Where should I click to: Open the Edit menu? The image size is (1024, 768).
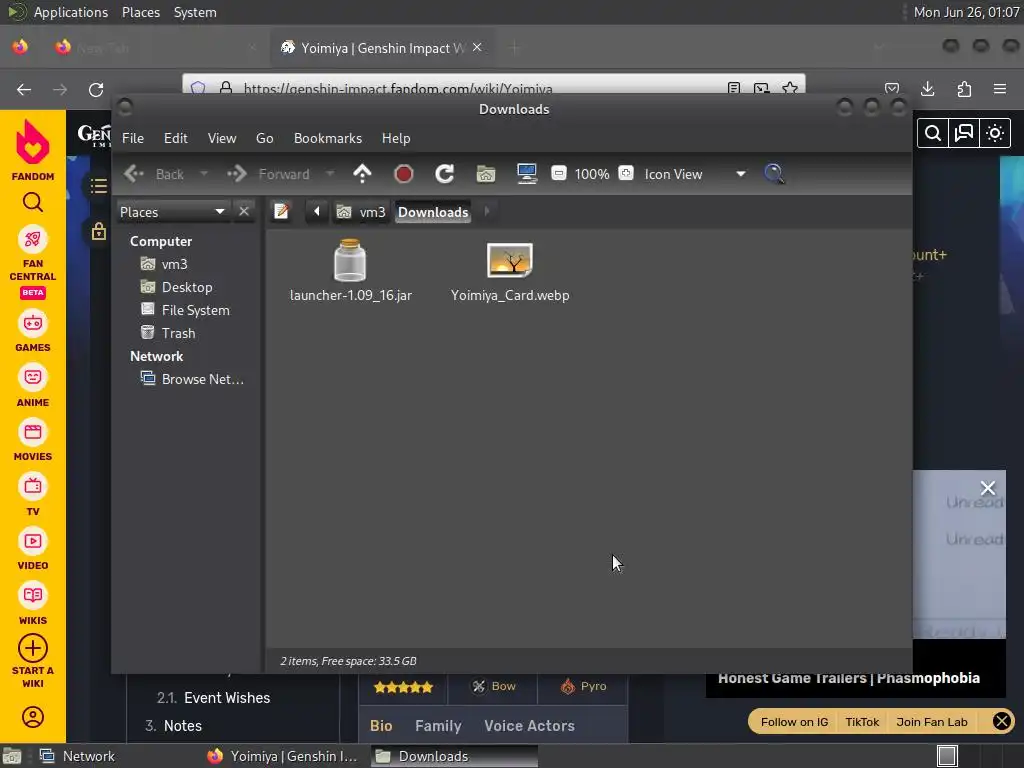click(x=176, y=138)
